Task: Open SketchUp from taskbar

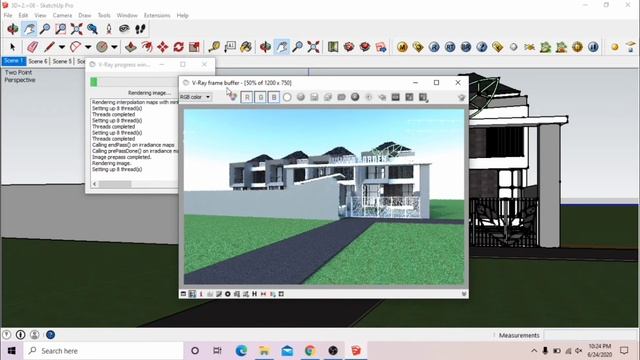Action: pos(356,351)
